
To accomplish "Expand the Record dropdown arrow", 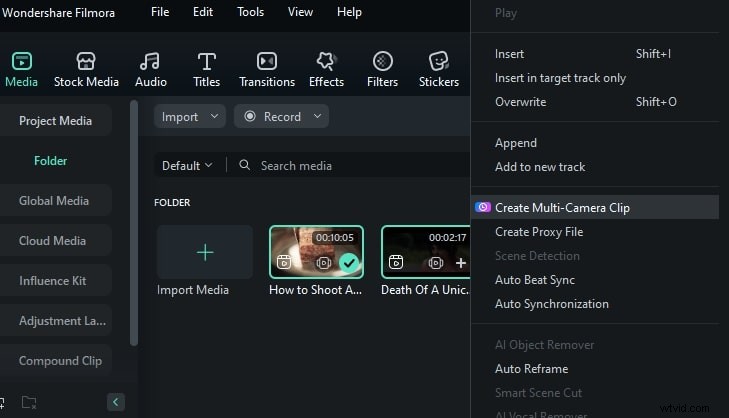I will click(318, 116).
